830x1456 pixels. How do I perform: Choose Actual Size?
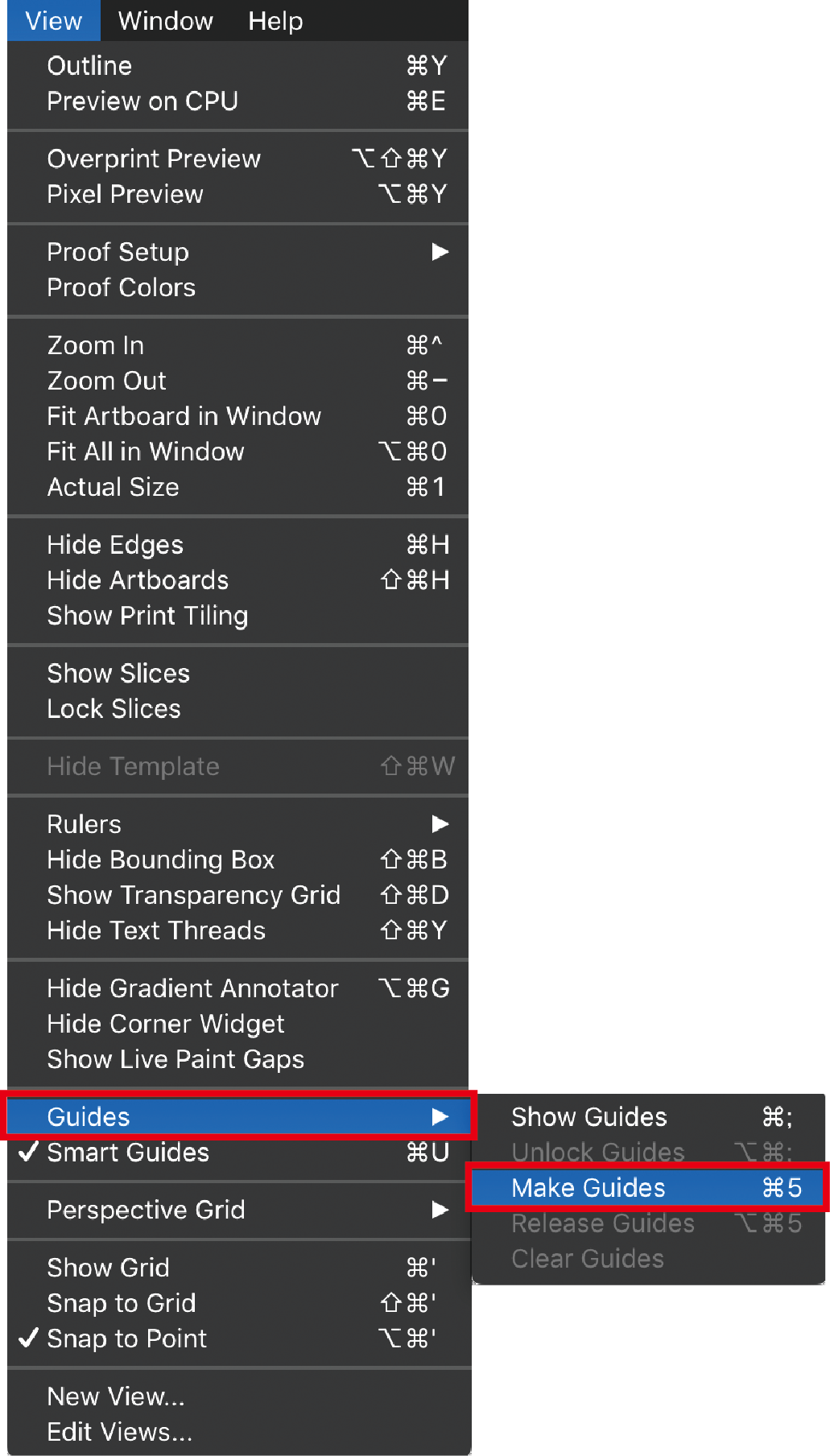(x=113, y=487)
